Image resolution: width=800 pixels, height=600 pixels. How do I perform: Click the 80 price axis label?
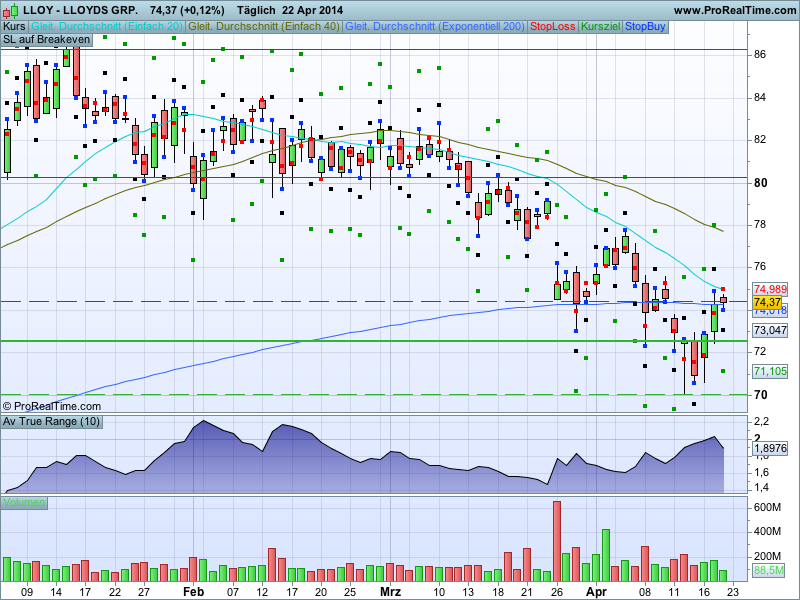pyautogui.click(x=760, y=183)
